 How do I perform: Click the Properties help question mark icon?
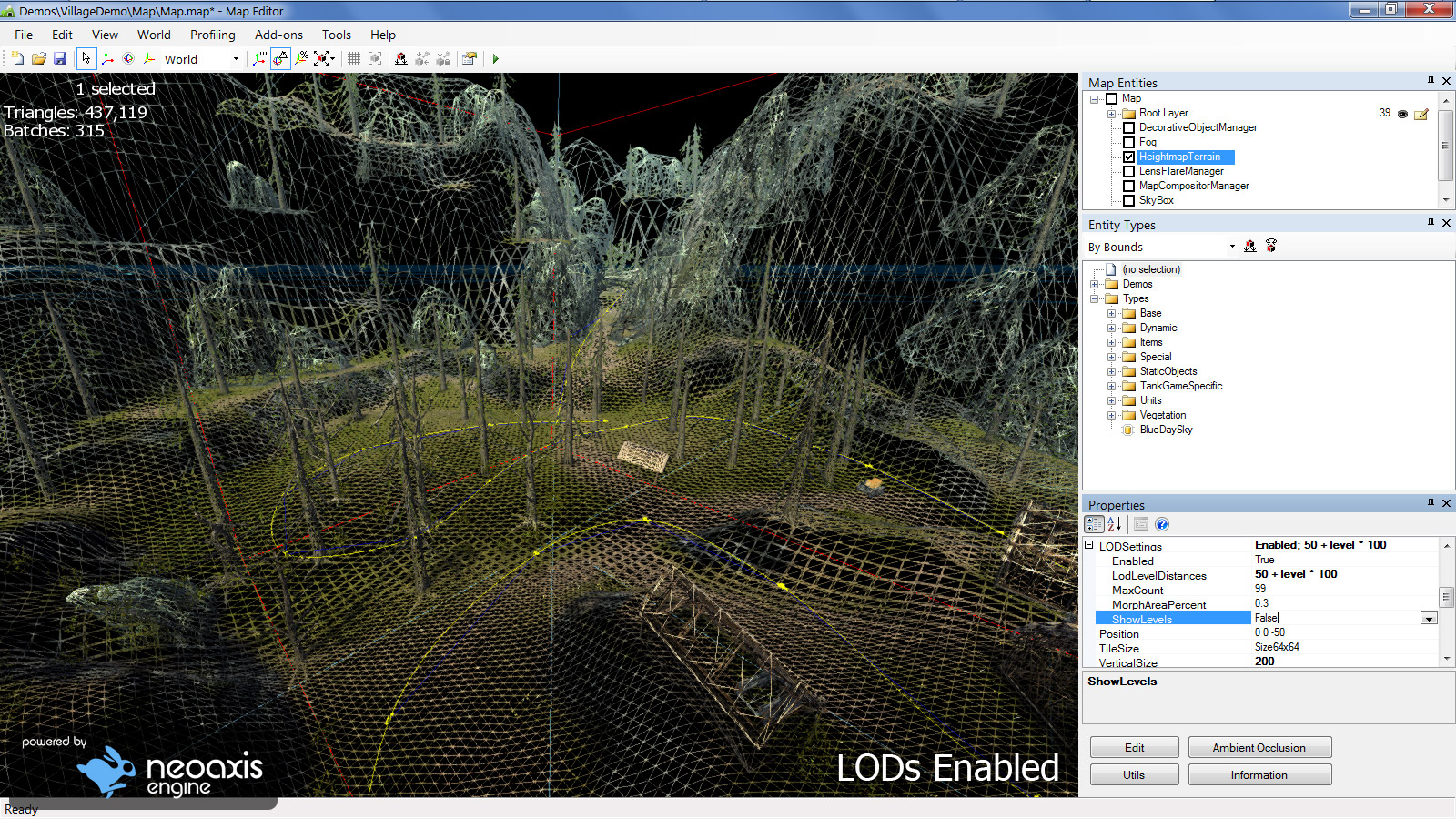[x=1162, y=524]
